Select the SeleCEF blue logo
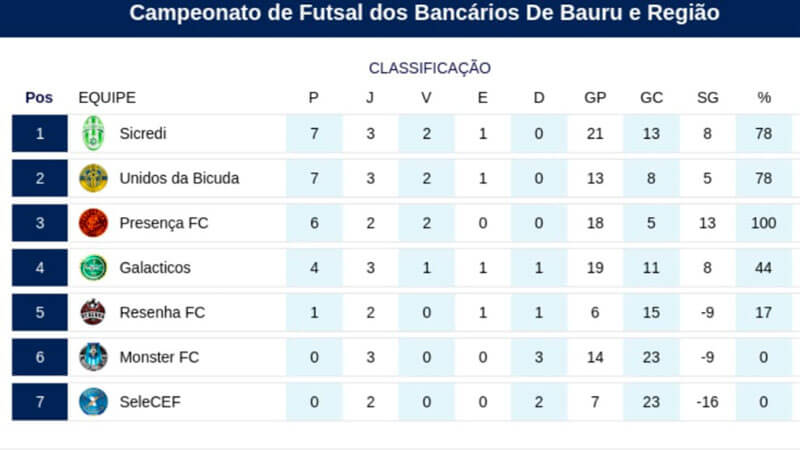This screenshot has height=450, width=800. point(93,402)
